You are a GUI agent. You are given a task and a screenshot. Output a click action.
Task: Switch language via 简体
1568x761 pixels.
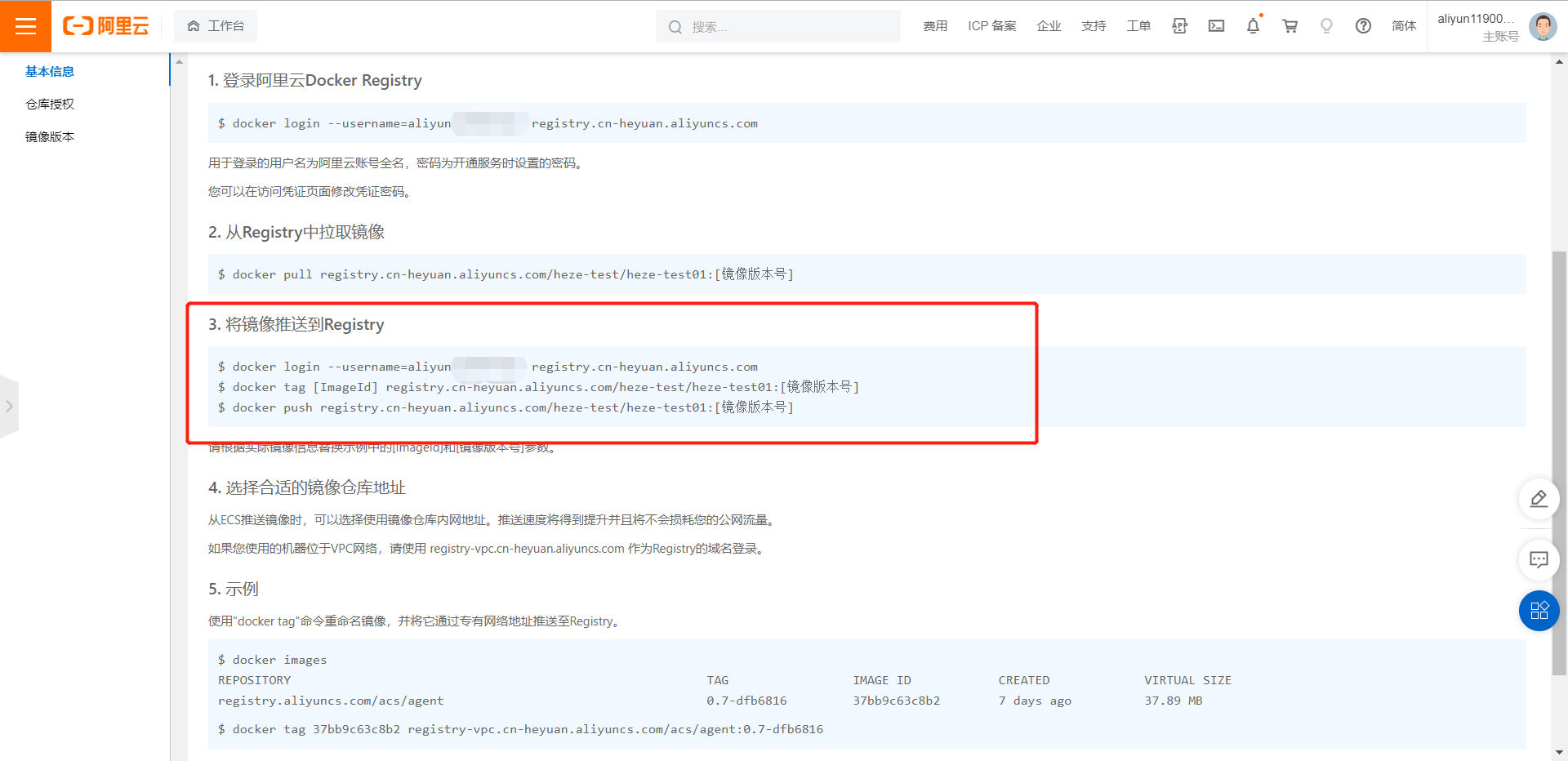[x=1404, y=26]
